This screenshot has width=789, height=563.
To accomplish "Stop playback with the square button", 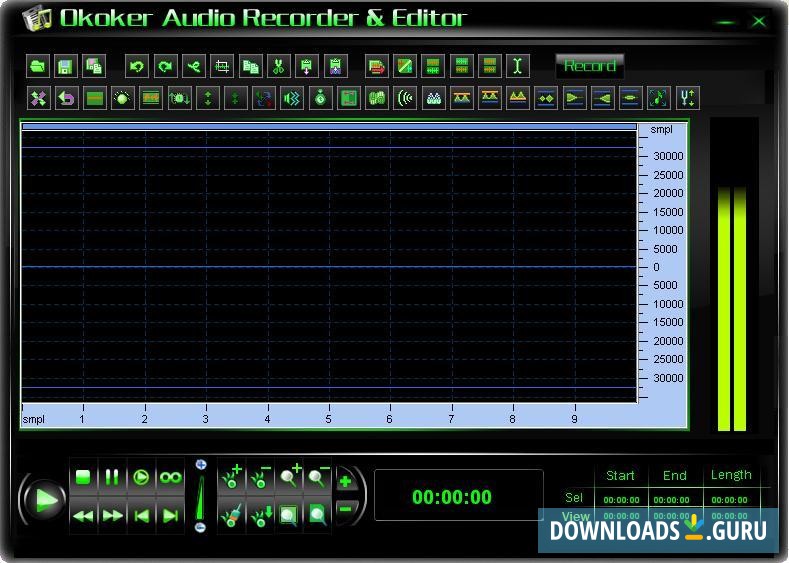I will [x=83, y=477].
